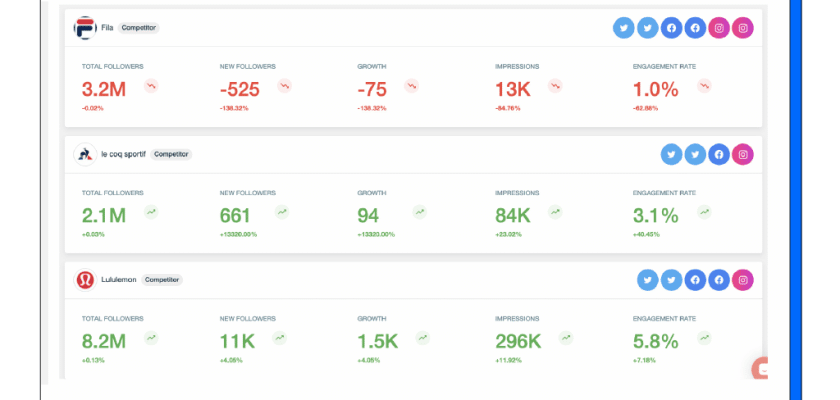Open the chat widget in bottom corner
Screen dimensions: 840x400
[762, 369]
